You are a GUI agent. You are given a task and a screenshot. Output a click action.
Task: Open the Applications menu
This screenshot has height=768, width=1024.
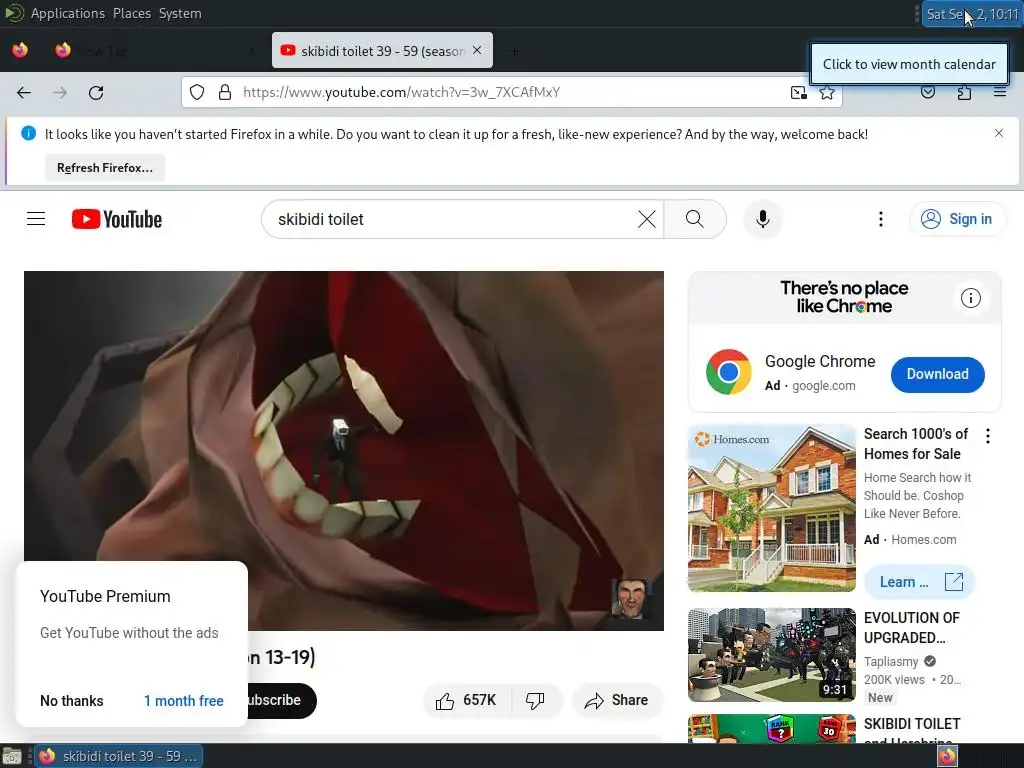[x=67, y=13]
